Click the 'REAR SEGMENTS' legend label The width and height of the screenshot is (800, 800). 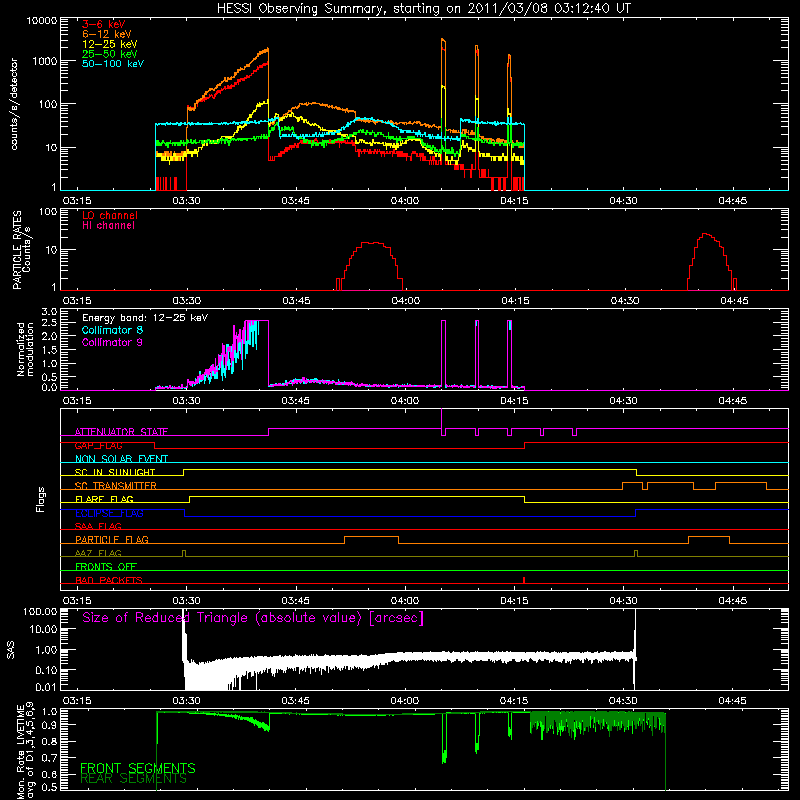[134, 779]
